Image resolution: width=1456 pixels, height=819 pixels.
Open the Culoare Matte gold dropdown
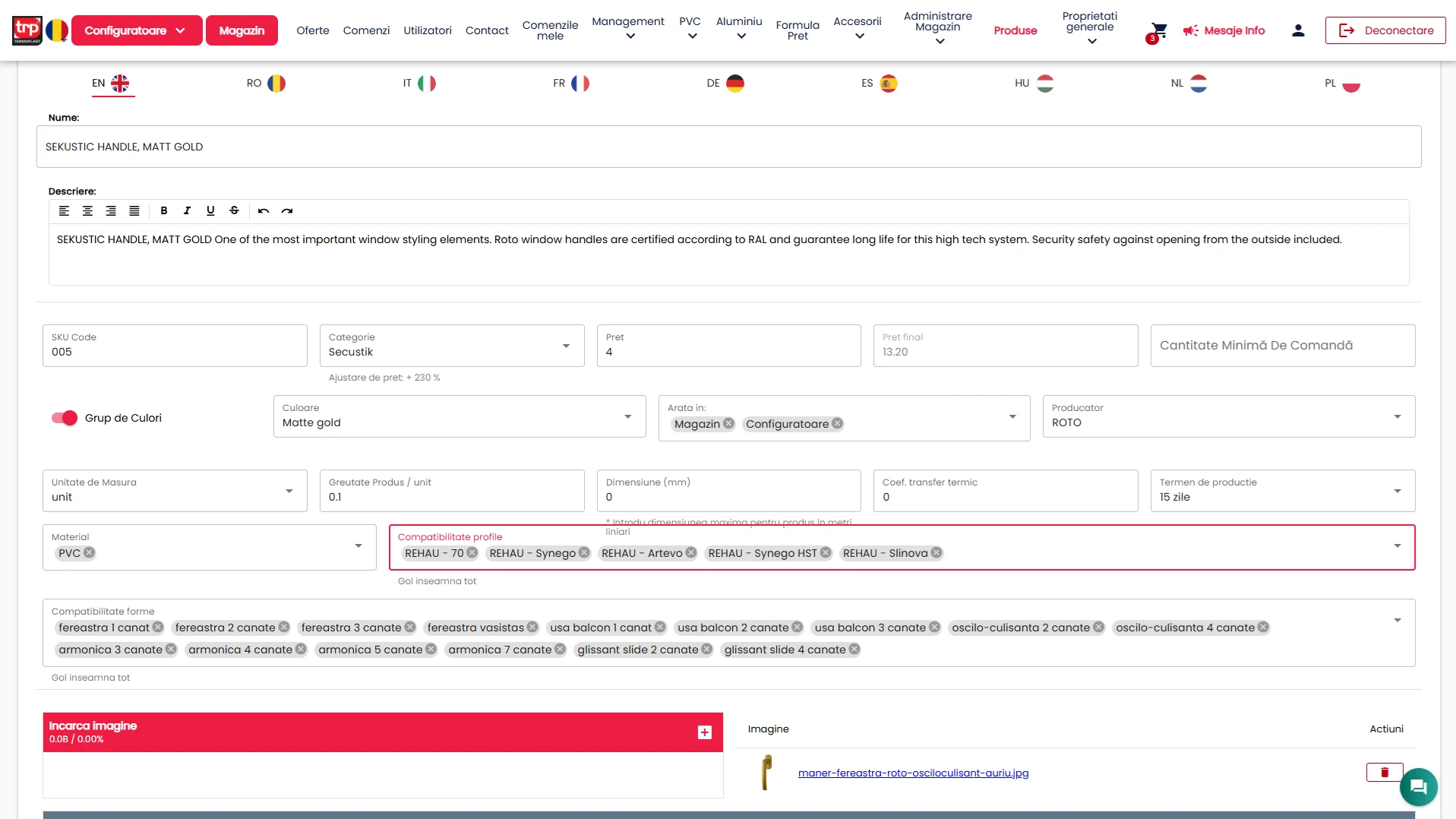460,416
